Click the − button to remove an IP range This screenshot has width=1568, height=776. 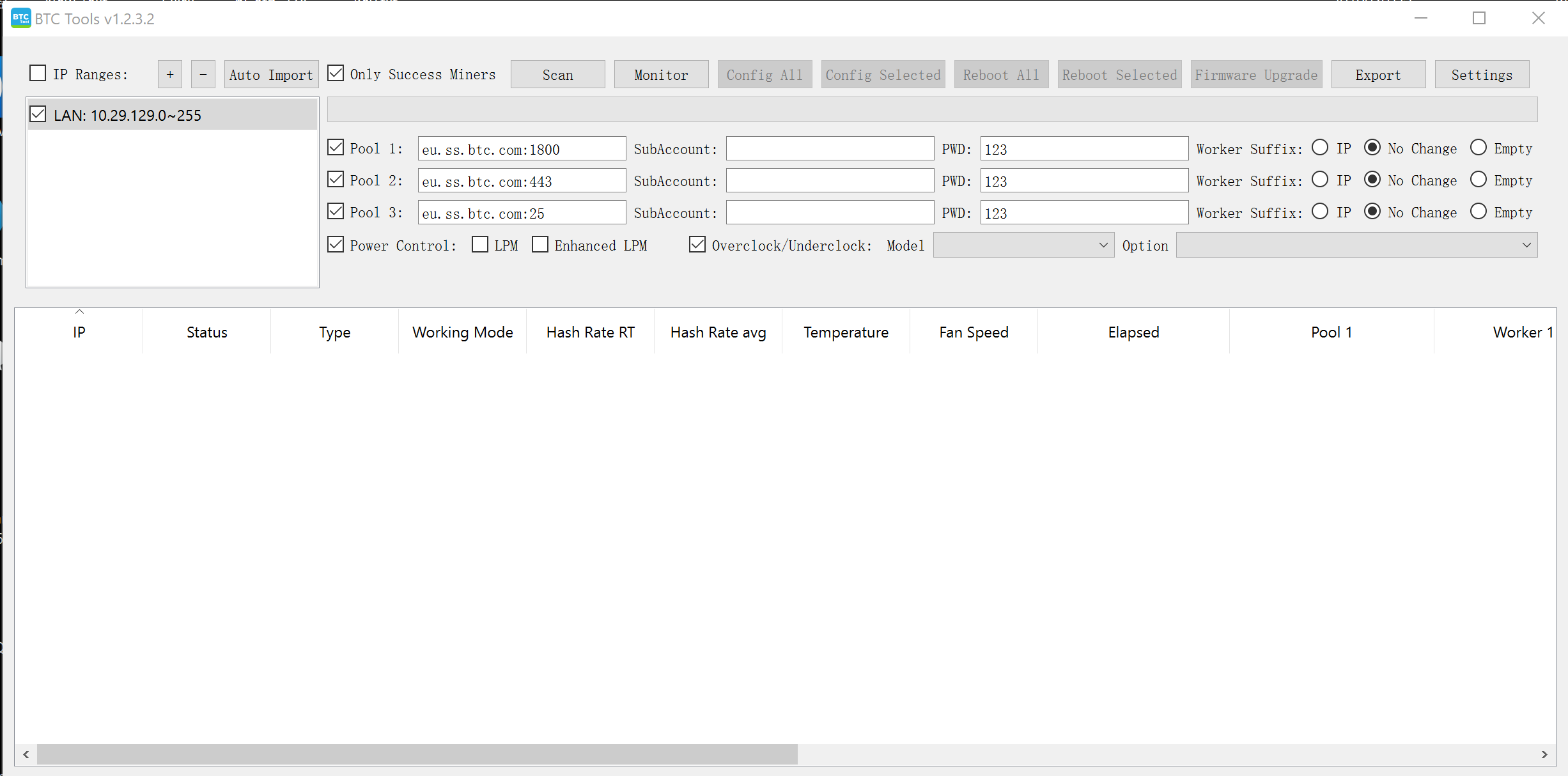(203, 74)
